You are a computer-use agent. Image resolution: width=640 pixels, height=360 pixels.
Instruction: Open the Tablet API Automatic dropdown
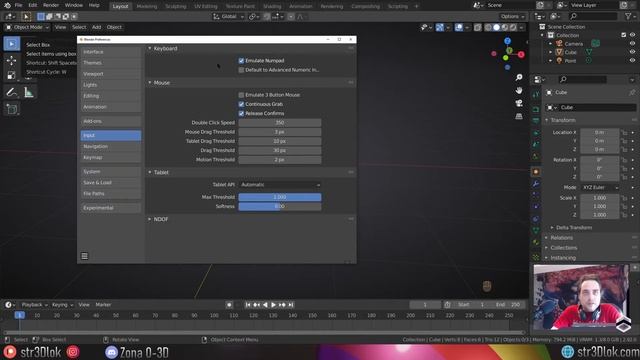(280, 184)
